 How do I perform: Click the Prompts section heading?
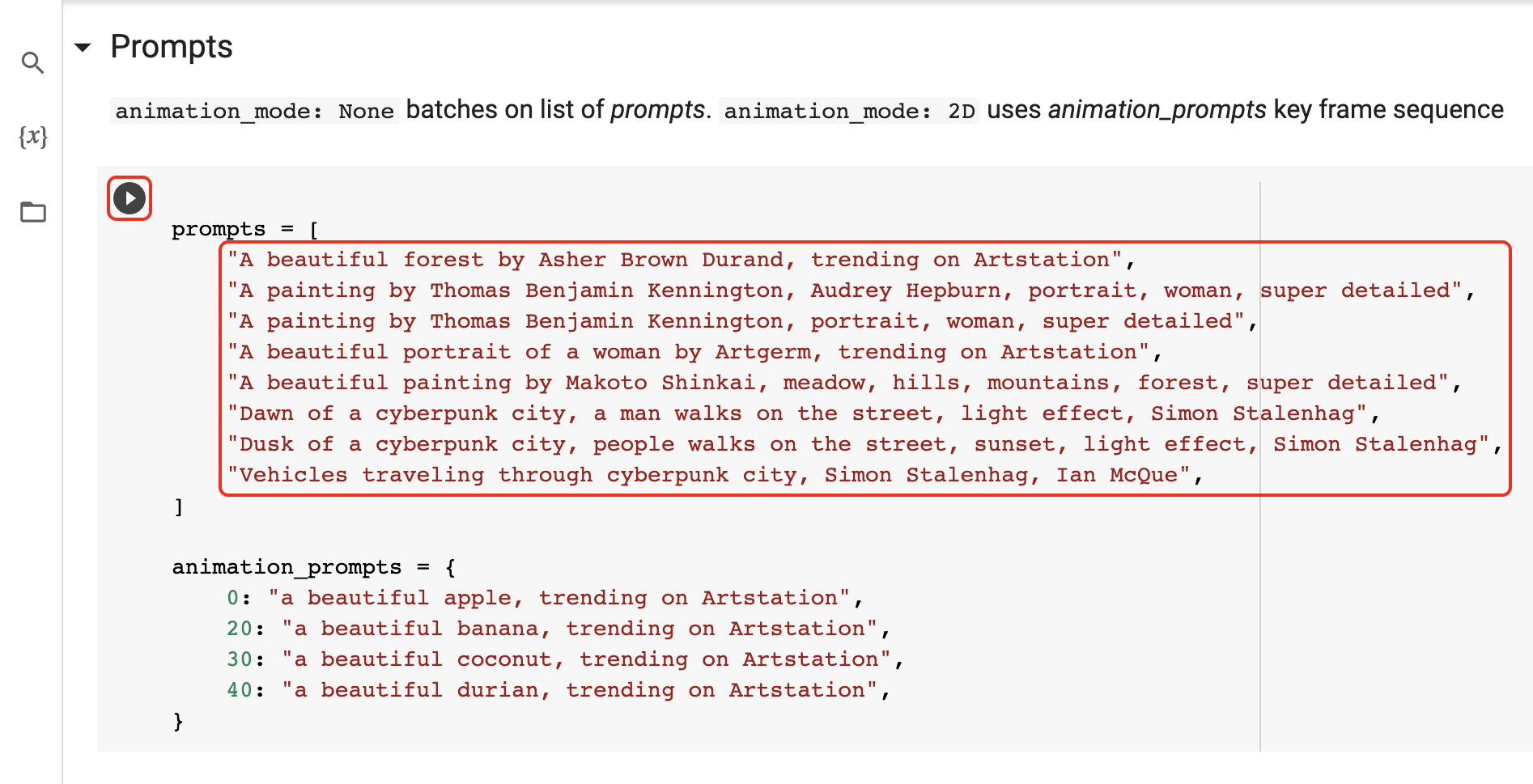coord(172,47)
